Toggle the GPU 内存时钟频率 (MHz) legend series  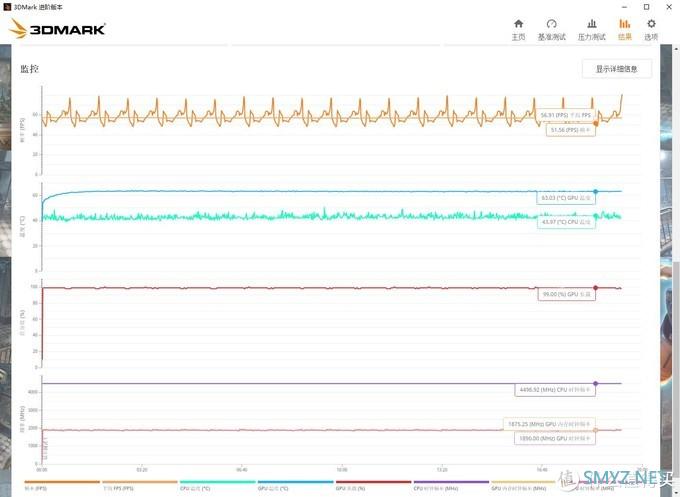pos(523,485)
